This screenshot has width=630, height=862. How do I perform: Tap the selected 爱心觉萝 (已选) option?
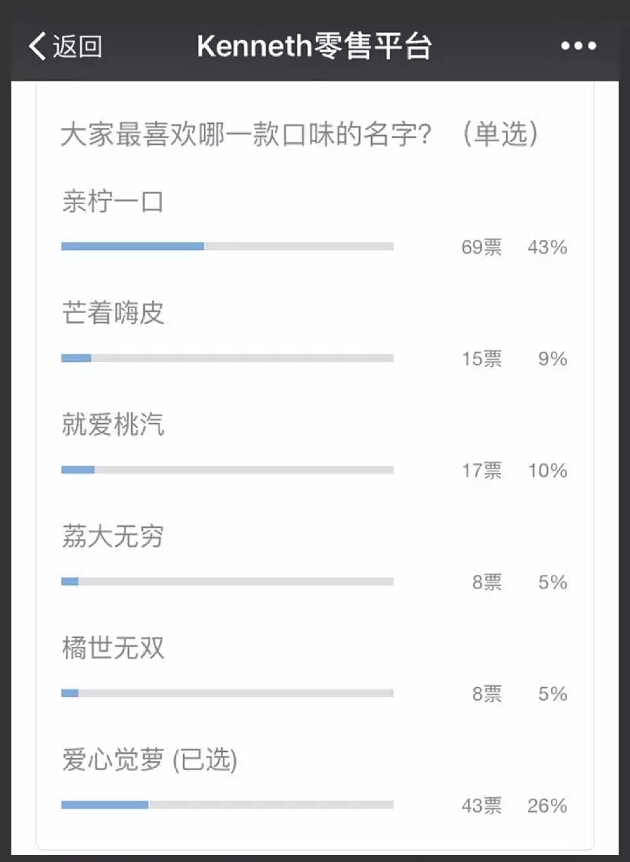pos(150,761)
